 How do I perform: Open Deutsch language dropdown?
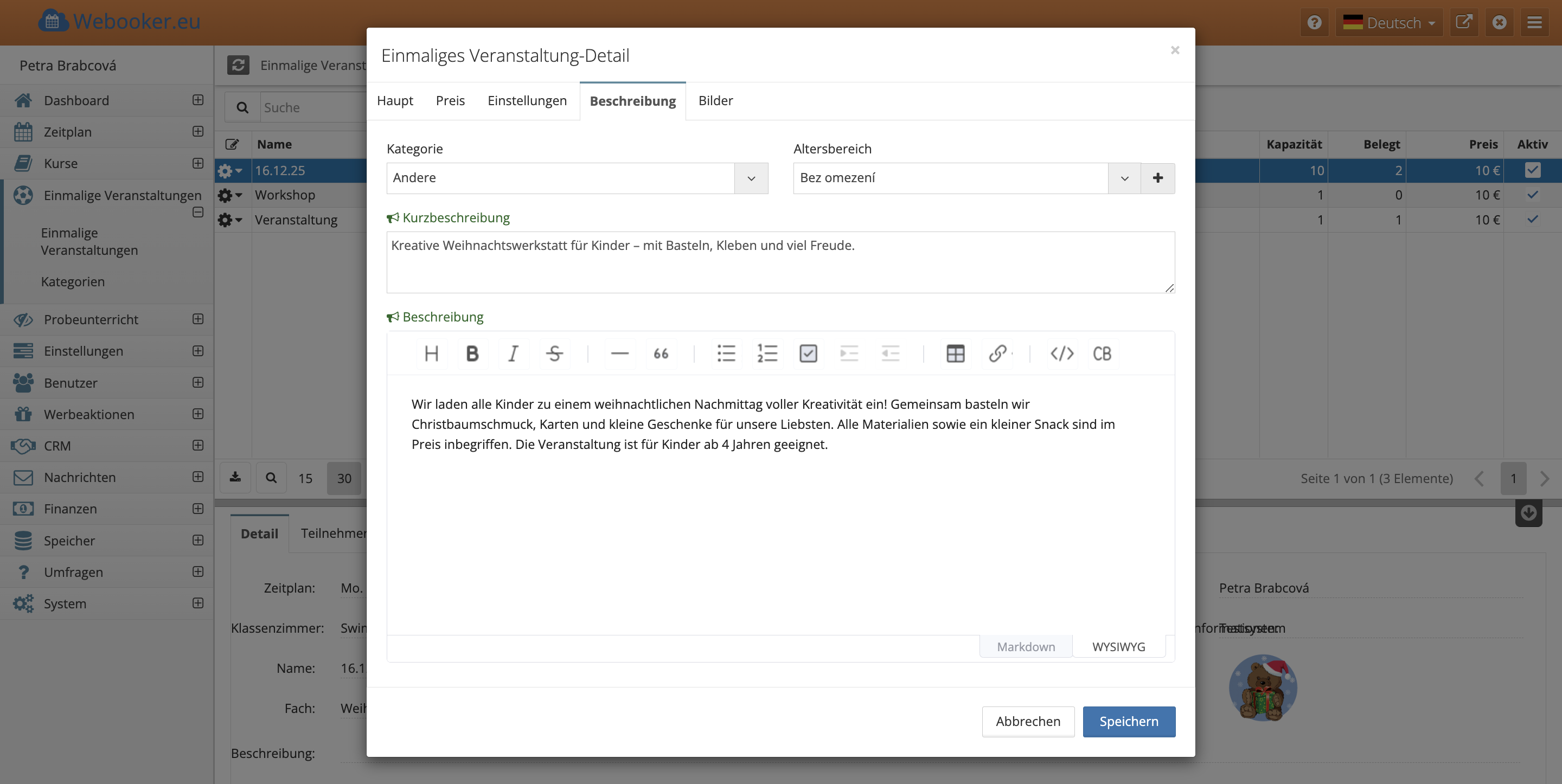pyautogui.click(x=1389, y=23)
